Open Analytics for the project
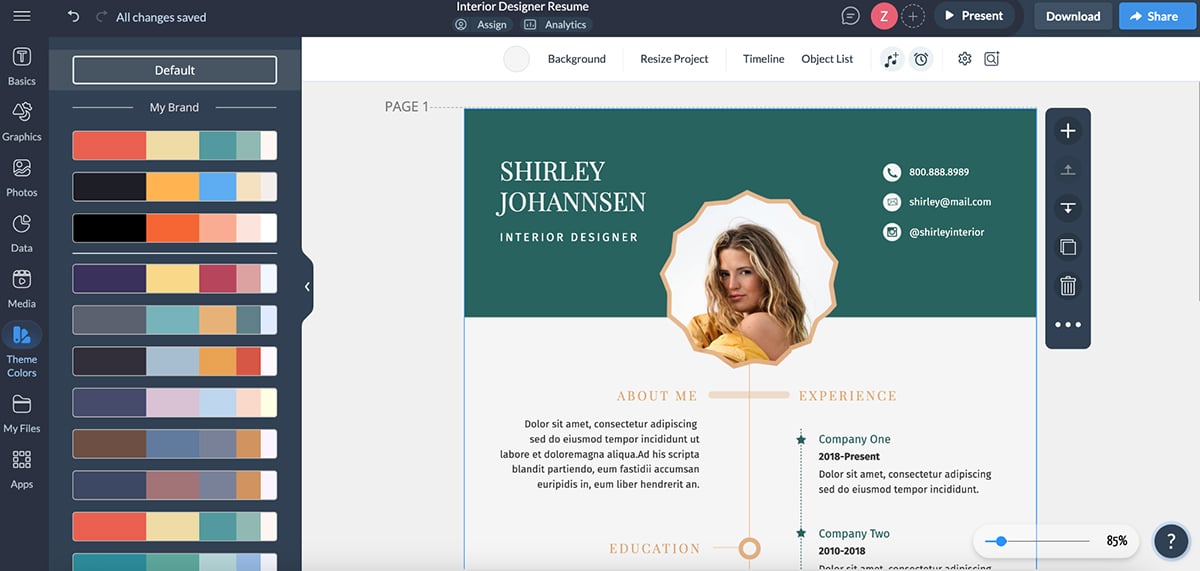 556,25
